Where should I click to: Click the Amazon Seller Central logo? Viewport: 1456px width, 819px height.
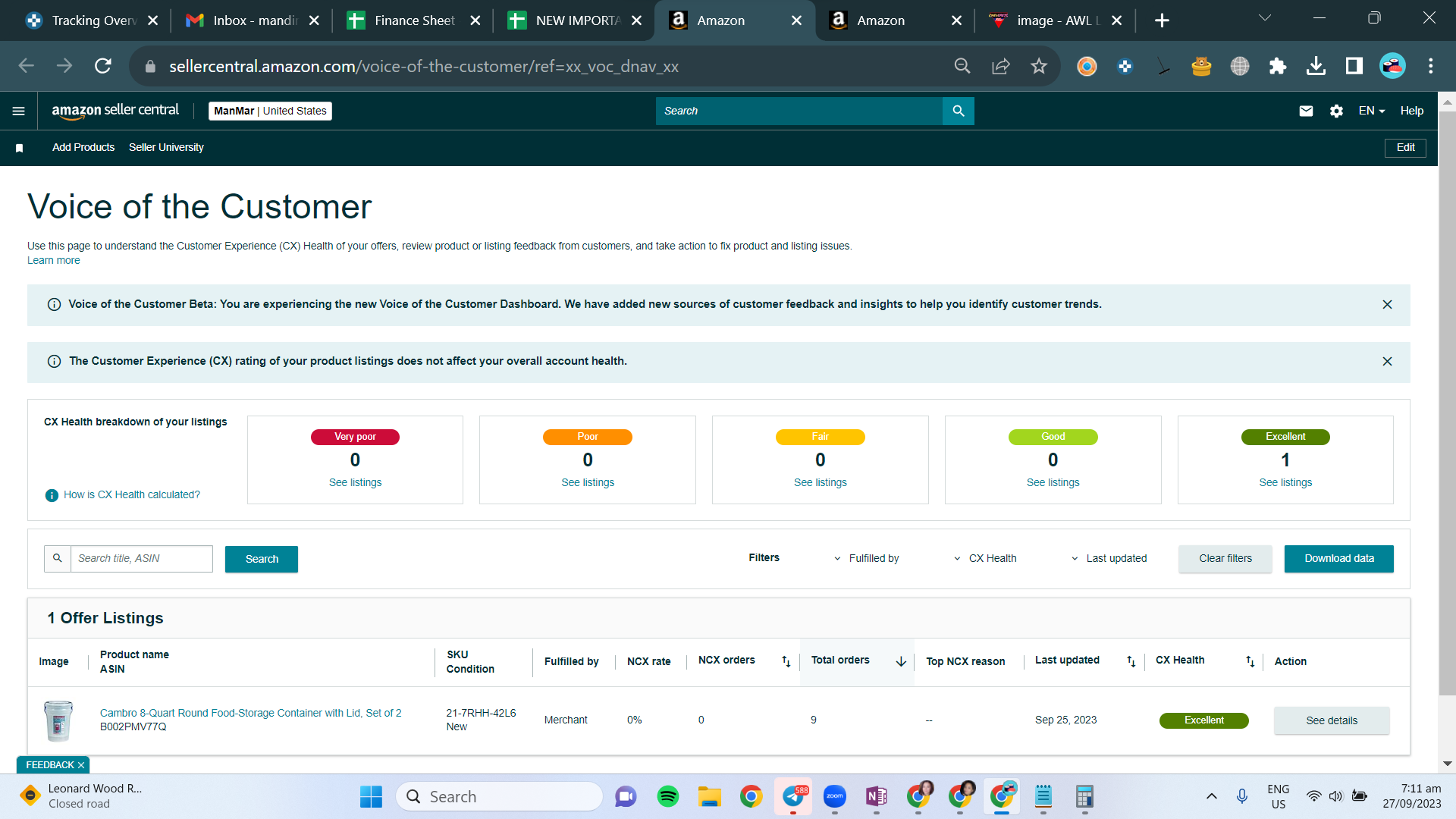point(115,111)
